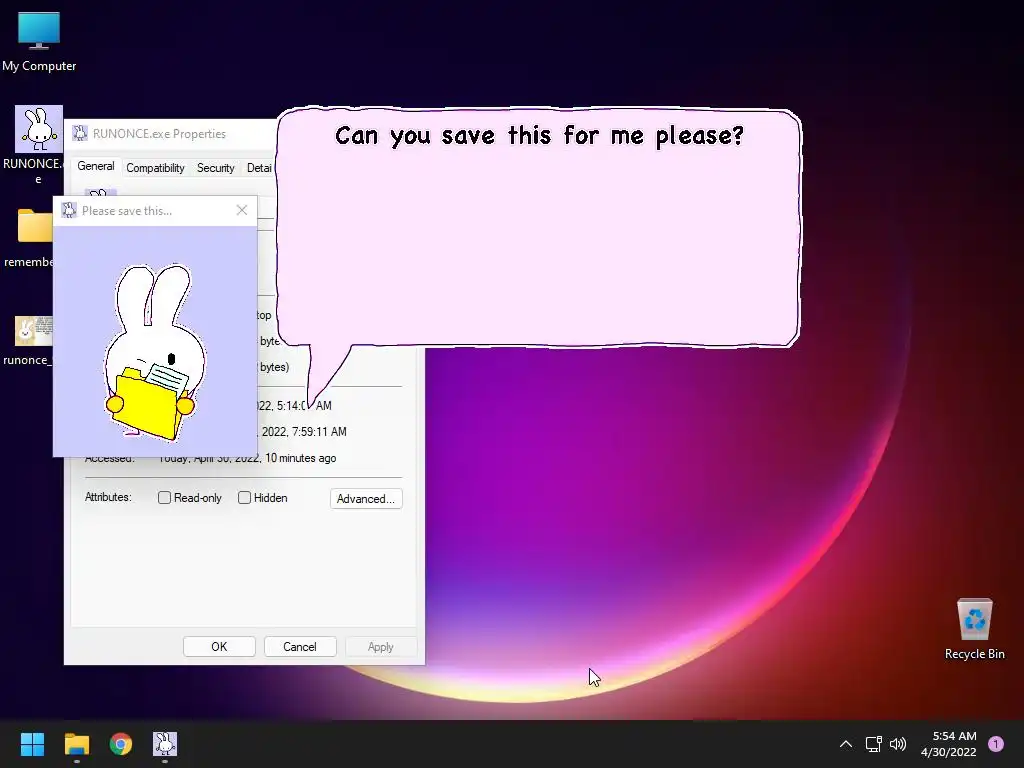Viewport: 1024px width, 768px height.
Task: Launch File Explorer from the taskbar
Action: 76,744
